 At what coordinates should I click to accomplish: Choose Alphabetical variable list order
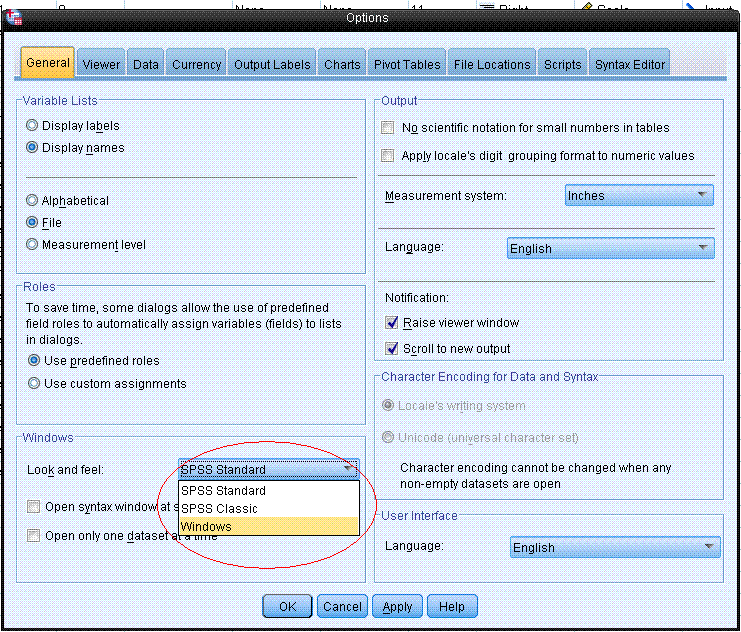coord(33,201)
